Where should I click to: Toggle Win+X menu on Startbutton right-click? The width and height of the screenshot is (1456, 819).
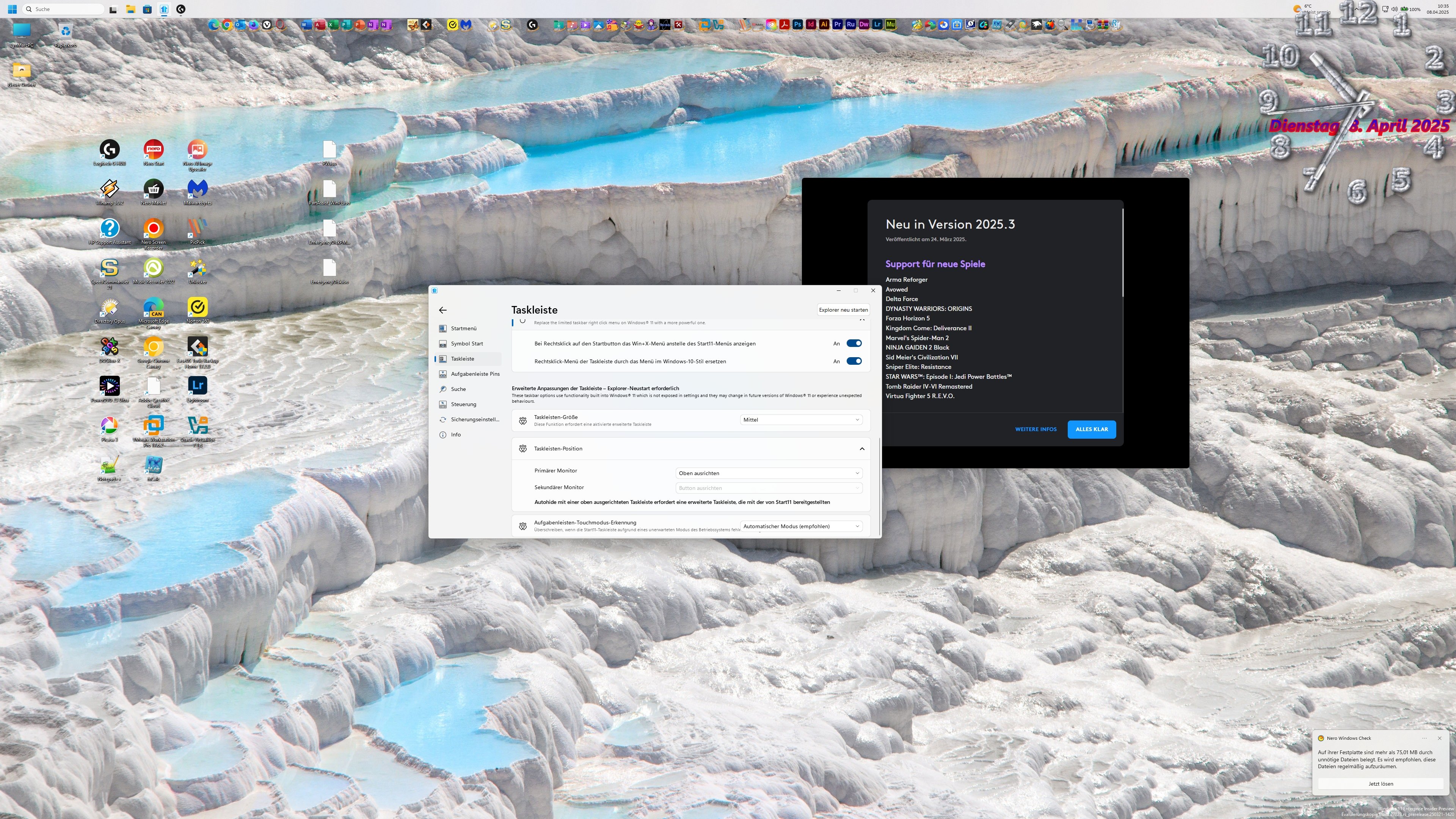[854, 343]
